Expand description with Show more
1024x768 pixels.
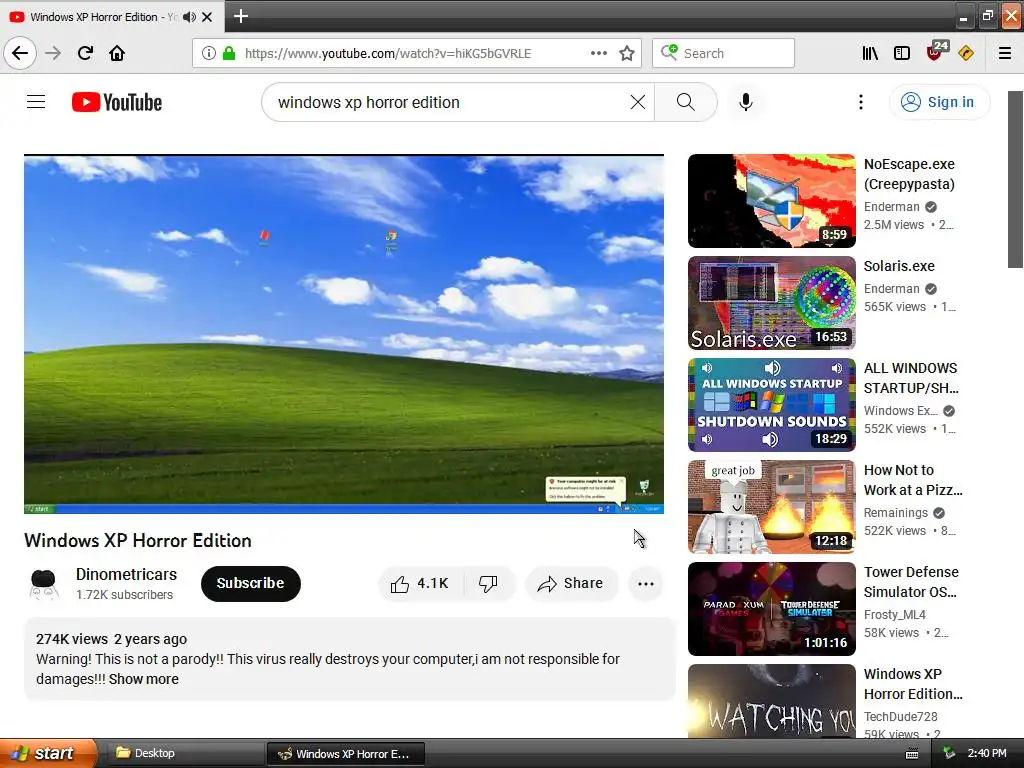pos(144,679)
